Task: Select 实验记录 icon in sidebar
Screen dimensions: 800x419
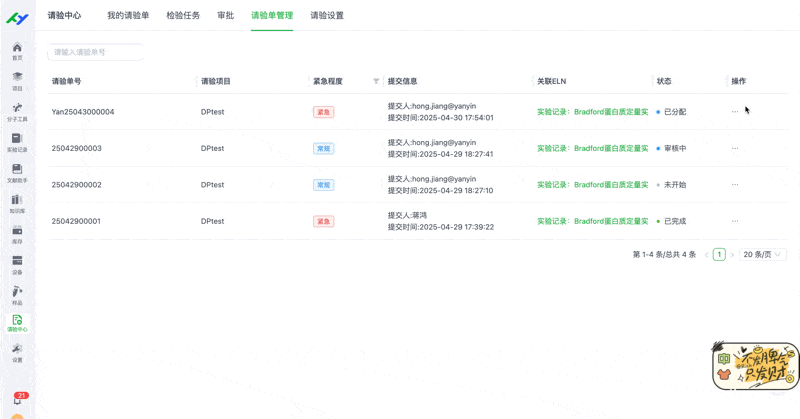Action: [x=17, y=141]
